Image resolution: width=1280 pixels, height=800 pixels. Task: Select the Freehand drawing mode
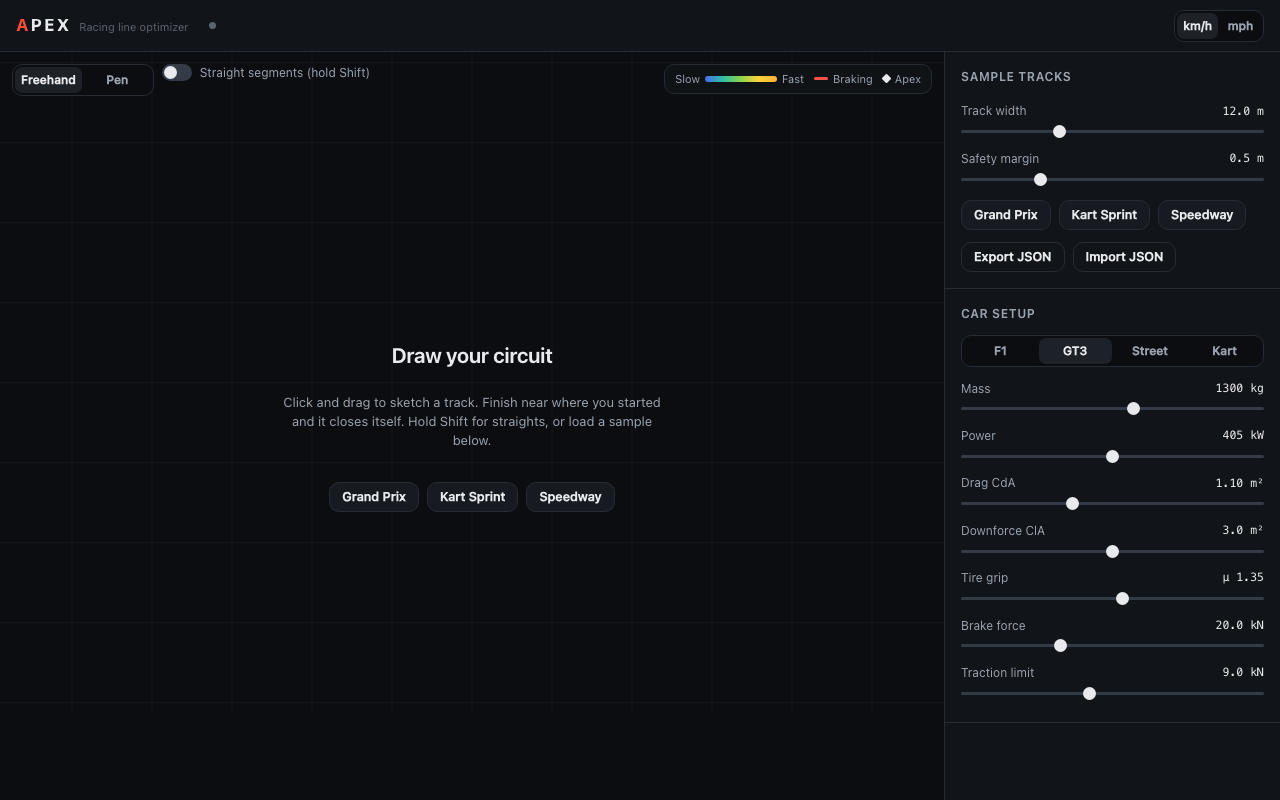pyautogui.click(x=48, y=80)
